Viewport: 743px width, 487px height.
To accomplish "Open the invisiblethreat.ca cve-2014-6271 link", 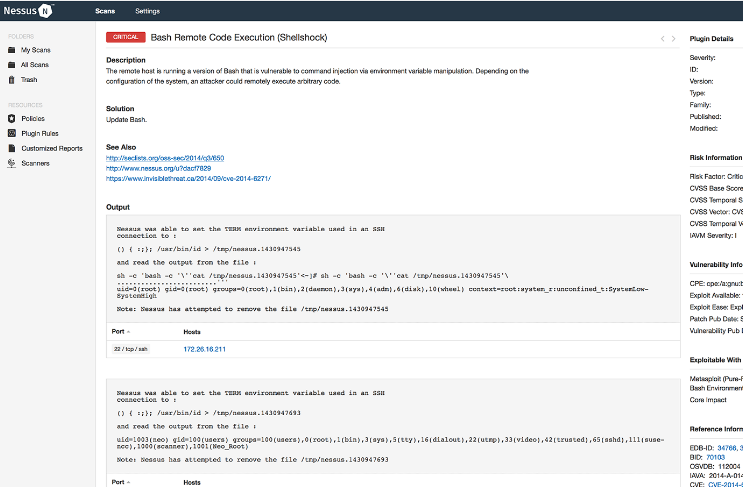I will pyautogui.click(x=188, y=179).
